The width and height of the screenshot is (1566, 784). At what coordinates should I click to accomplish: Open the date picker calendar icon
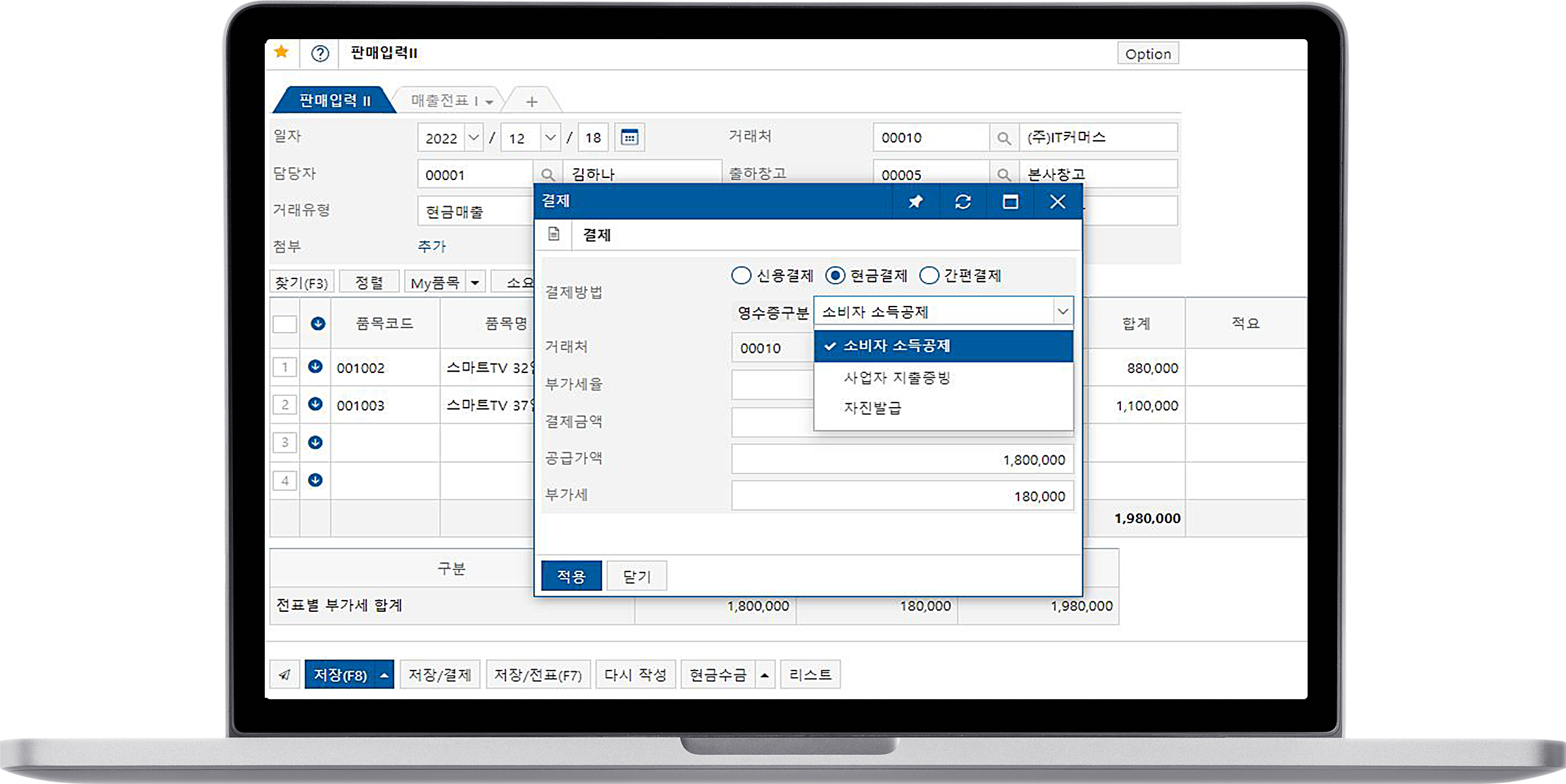[x=629, y=138]
